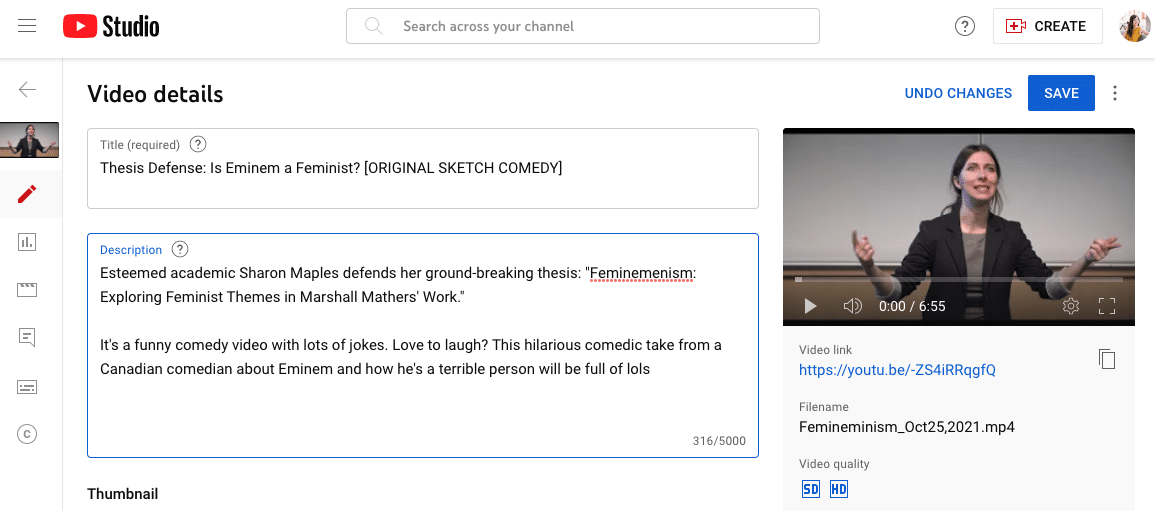1155x511 pixels.
Task: Open the youtu.be video link
Action: [897, 370]
